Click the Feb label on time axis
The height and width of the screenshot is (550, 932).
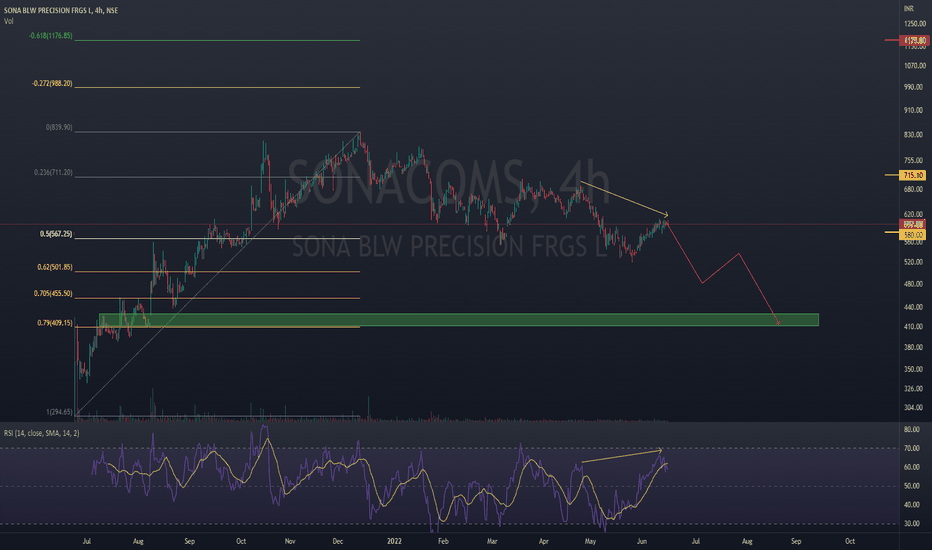point(443,541)
